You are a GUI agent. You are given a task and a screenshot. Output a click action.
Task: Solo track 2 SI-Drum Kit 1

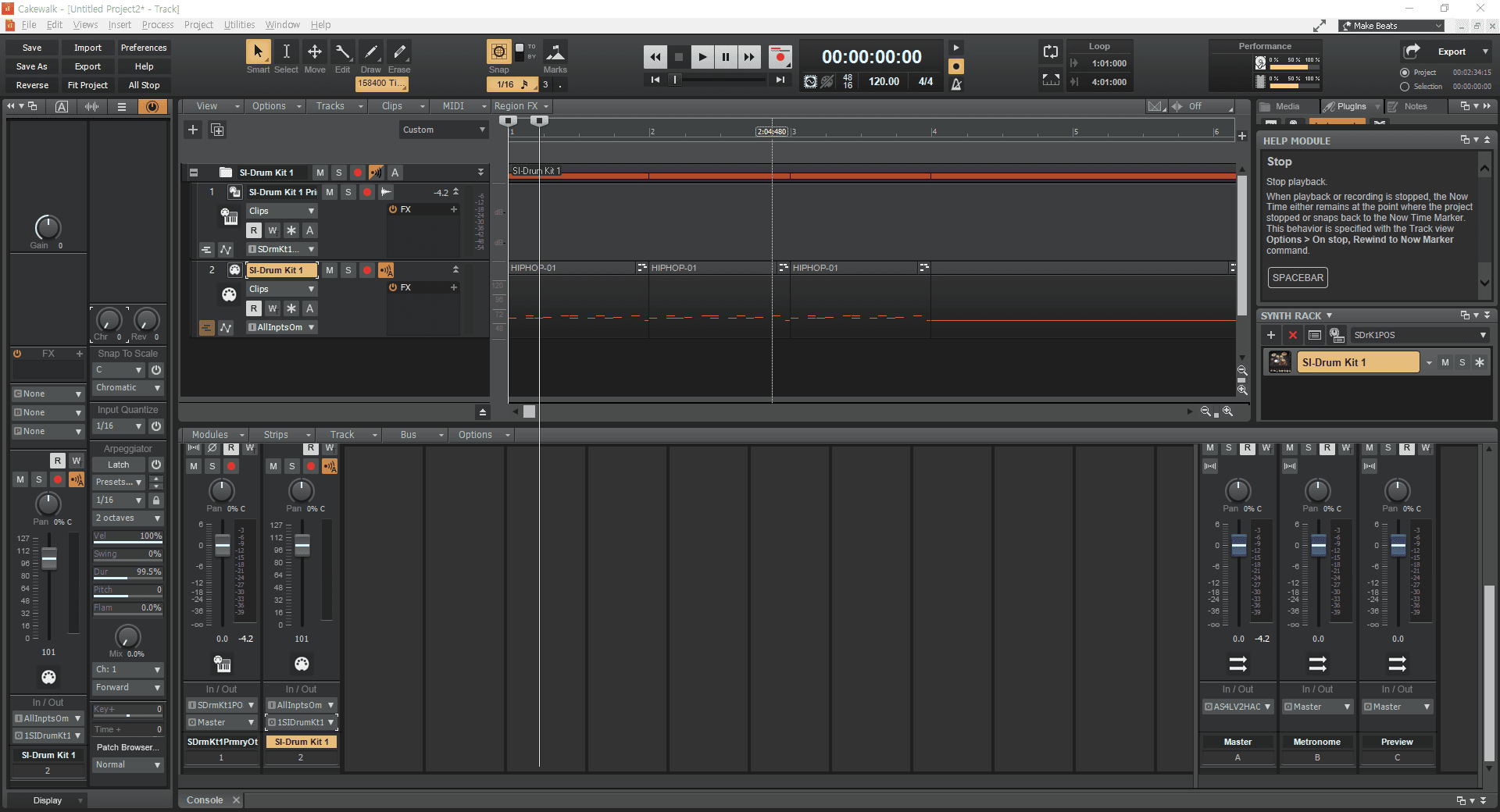[348, 270]
